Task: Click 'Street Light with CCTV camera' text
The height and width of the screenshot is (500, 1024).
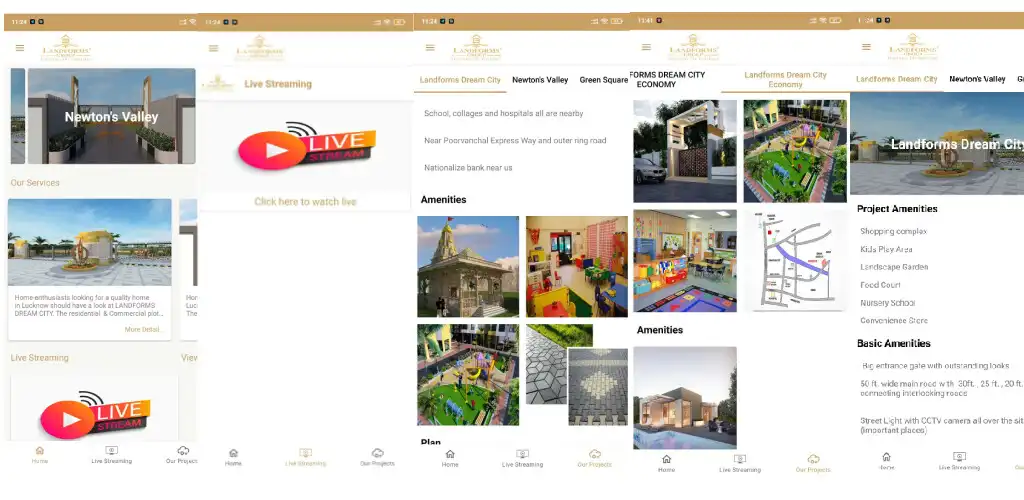Action: (x=942, y=426)
